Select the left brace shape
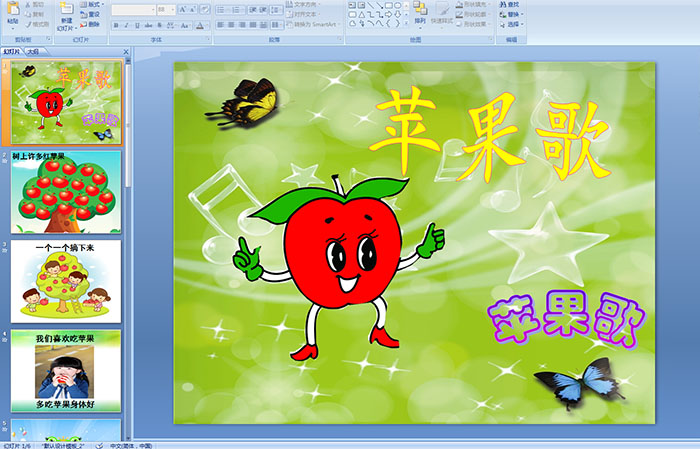This screenshot has width=700, height=449. point(388,23)
